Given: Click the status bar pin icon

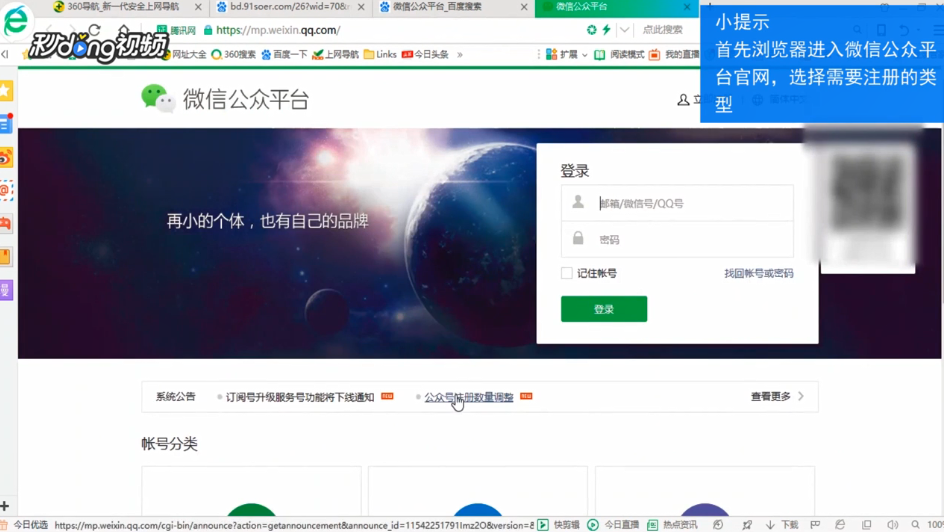Looking at the screenshot, I should coord(747,525).
